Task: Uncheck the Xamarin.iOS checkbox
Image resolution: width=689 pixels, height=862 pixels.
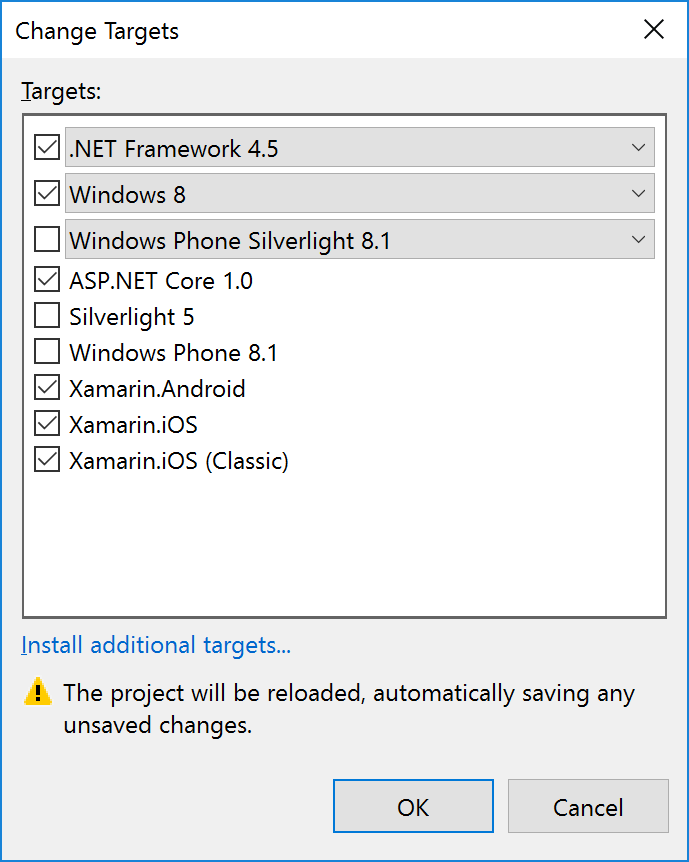Action: [x=47, y=424]
